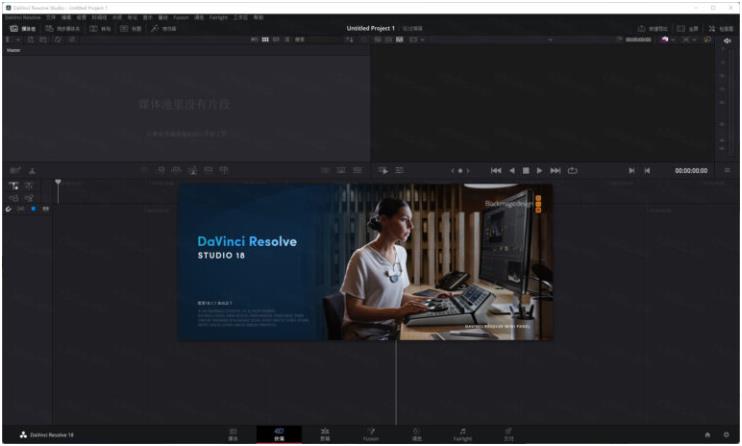Open the media pool sort menu
This screenshot has width=742, height=446.
tap(349, 40)
